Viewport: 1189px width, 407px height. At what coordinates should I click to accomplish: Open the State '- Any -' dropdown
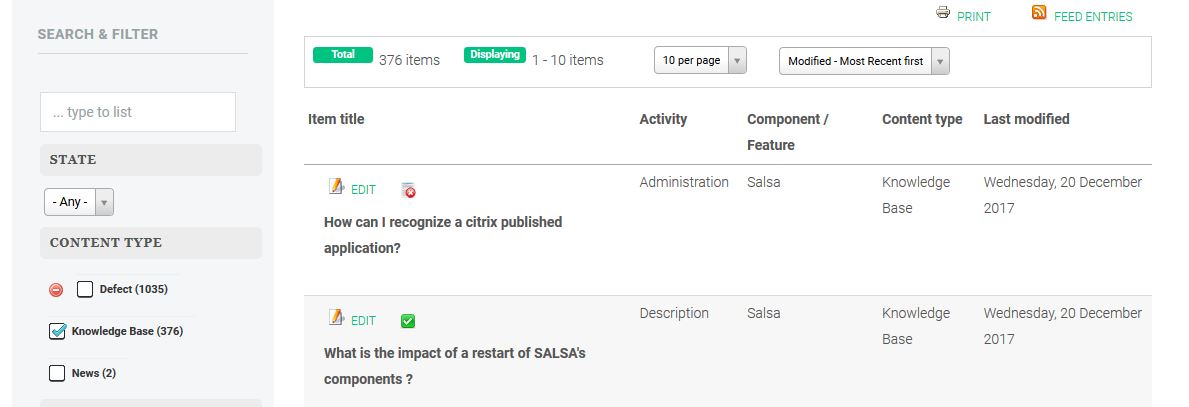click(79, 202)
